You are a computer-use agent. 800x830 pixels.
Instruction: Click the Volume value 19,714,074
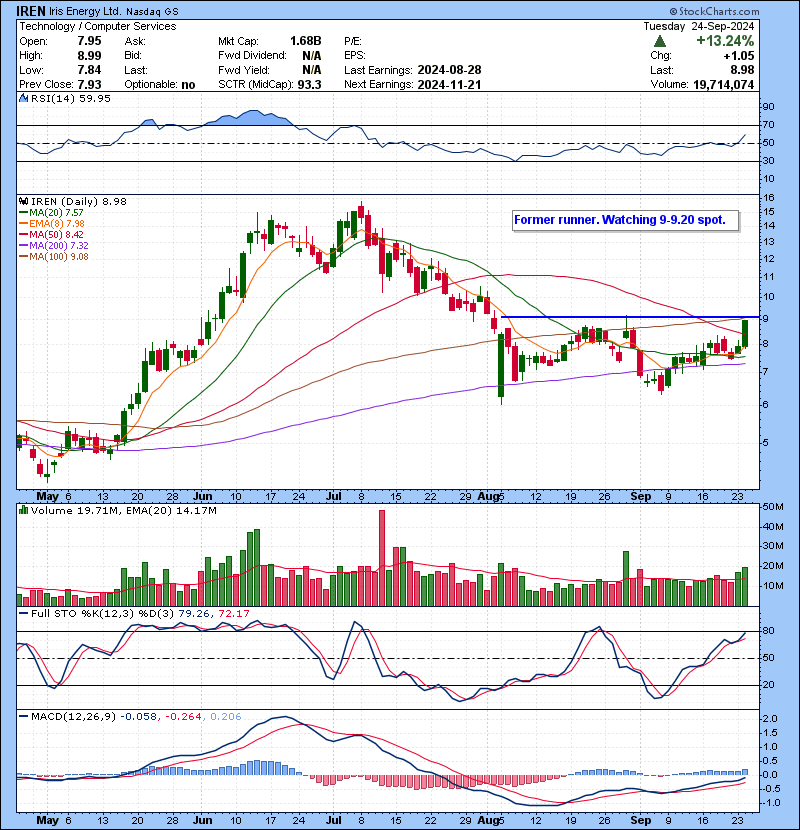pos(723,84)
